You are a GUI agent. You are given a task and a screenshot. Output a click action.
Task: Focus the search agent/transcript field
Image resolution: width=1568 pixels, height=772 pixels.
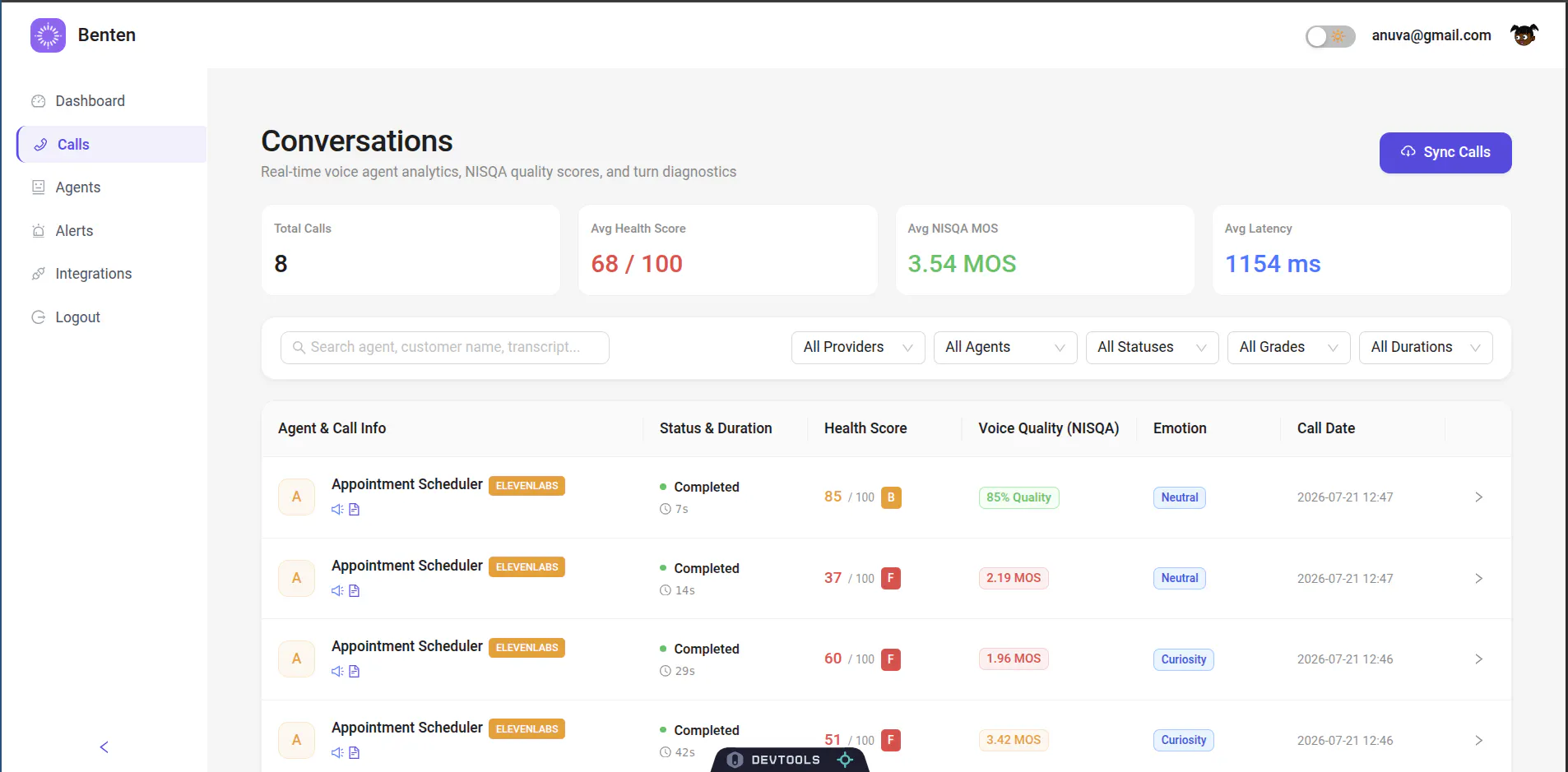(445, 348)
